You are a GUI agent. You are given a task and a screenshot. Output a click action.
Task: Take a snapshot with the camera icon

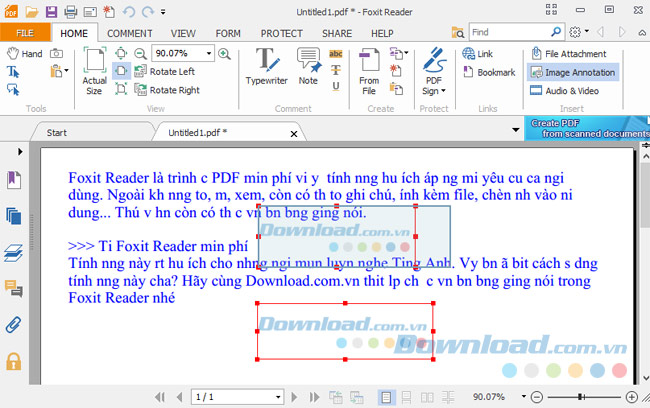56,53
